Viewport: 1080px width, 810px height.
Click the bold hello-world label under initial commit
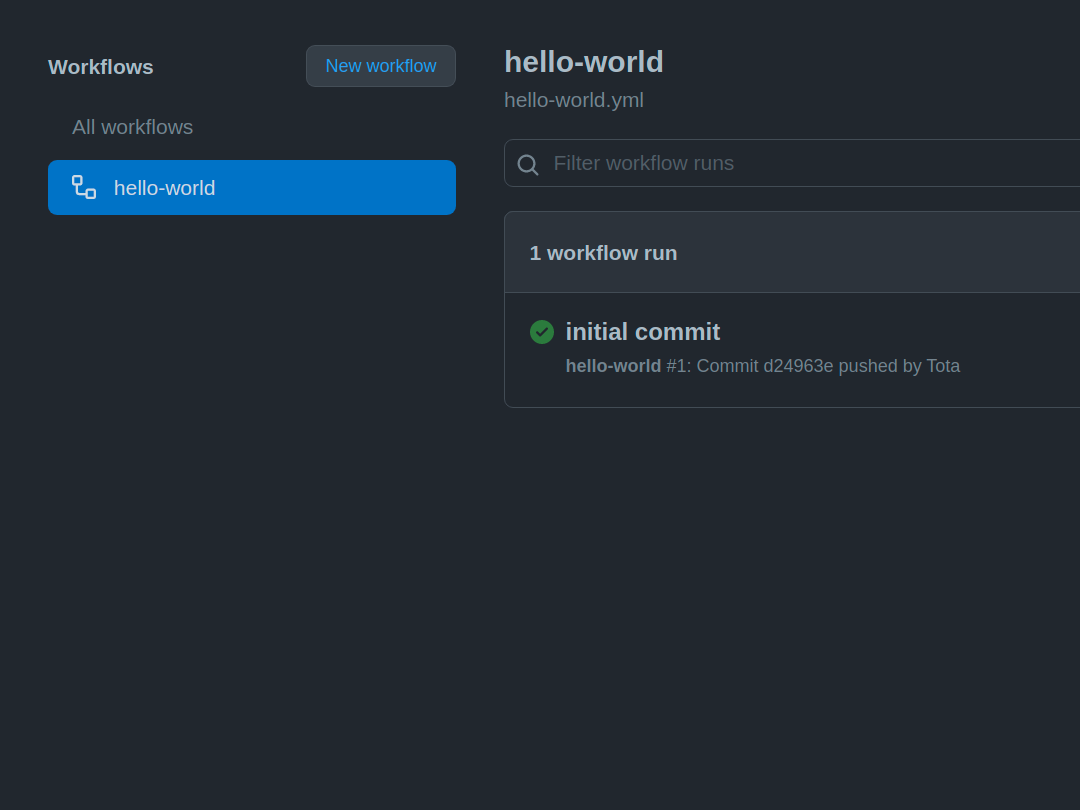[613, 366]
